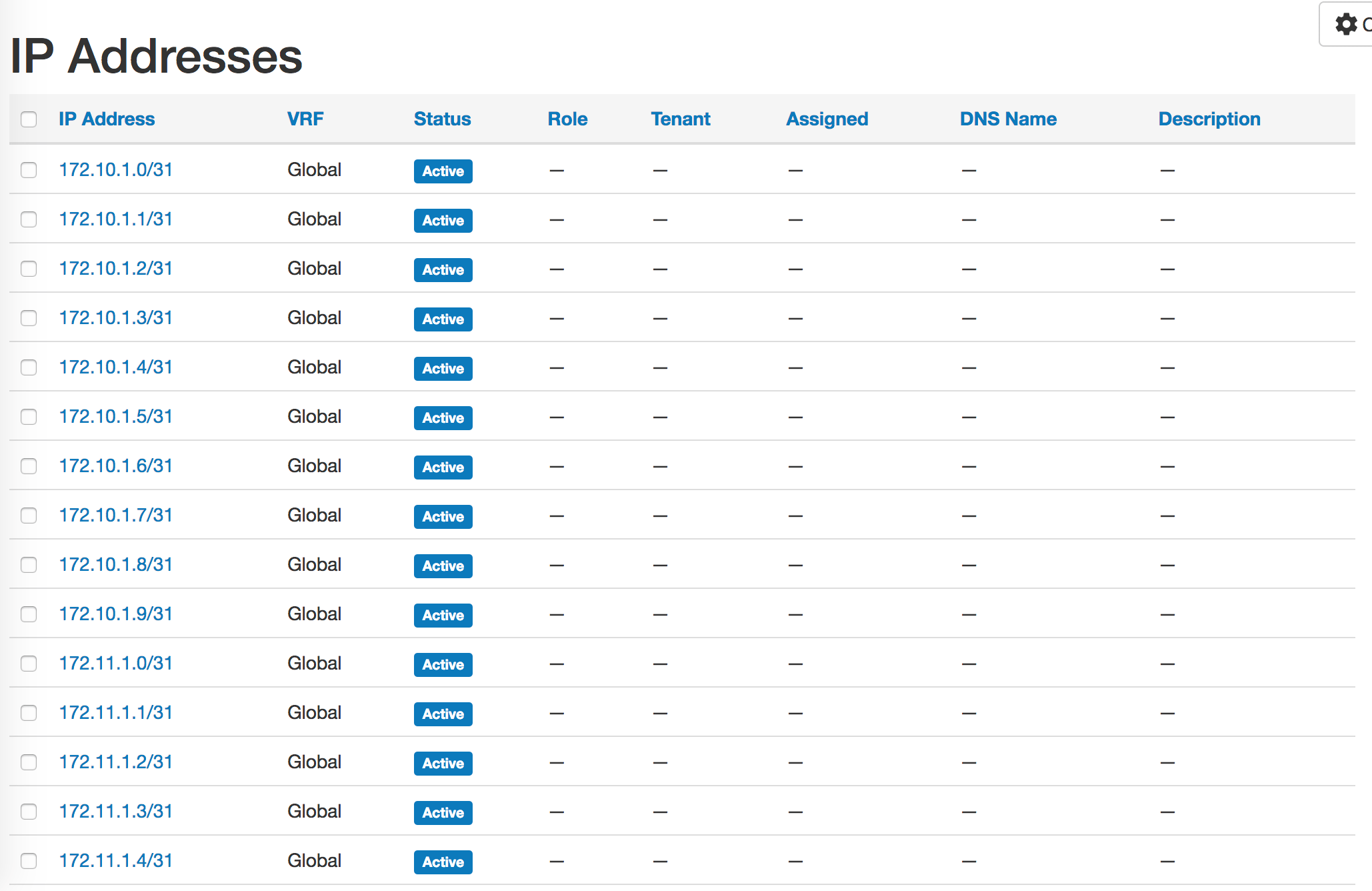This screenshot has width=1372, height=891.
Task: Sort by the Assigned column header
Action: point(827,119)
